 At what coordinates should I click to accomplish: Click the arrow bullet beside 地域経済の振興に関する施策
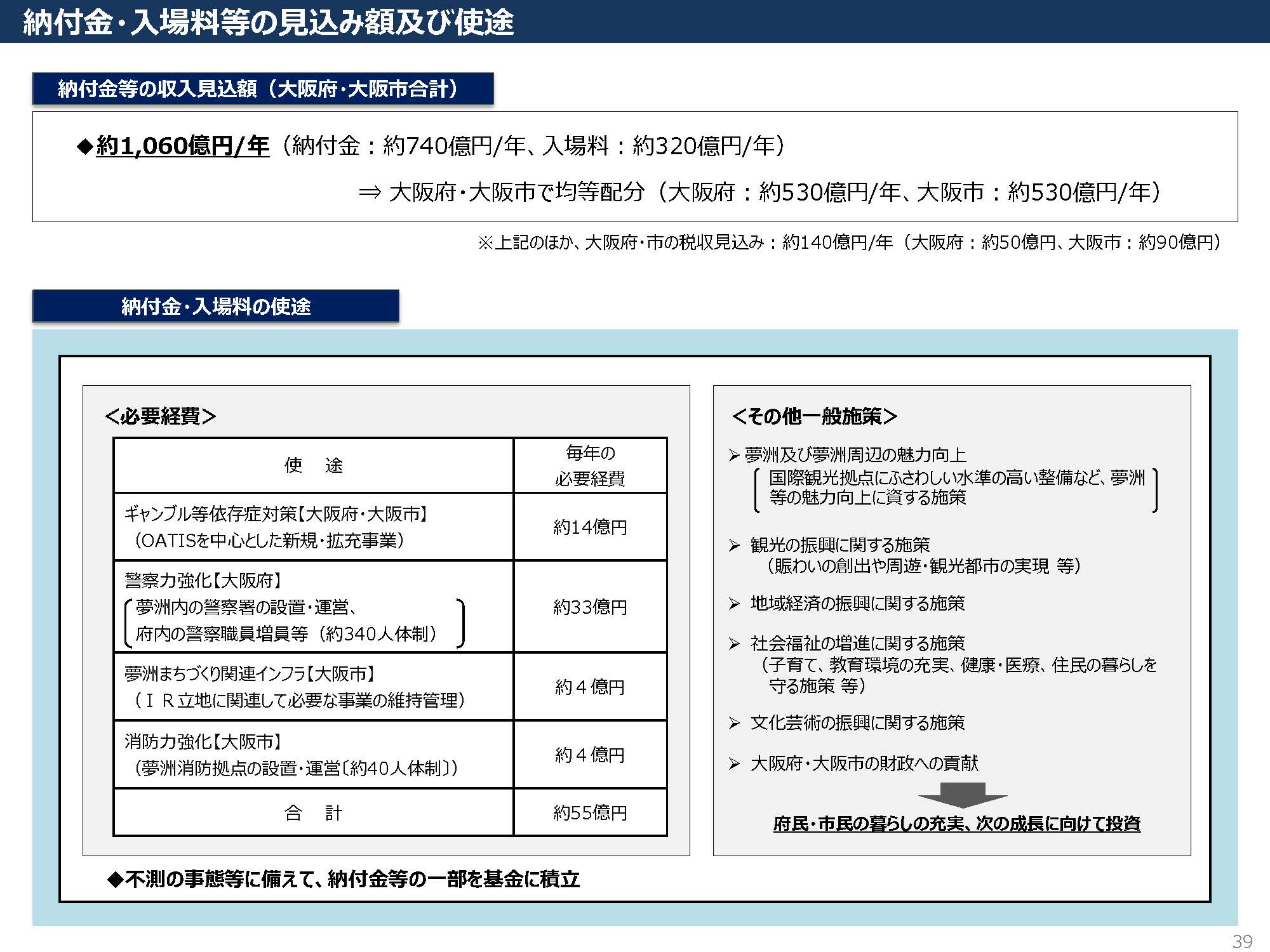(735, 604)
